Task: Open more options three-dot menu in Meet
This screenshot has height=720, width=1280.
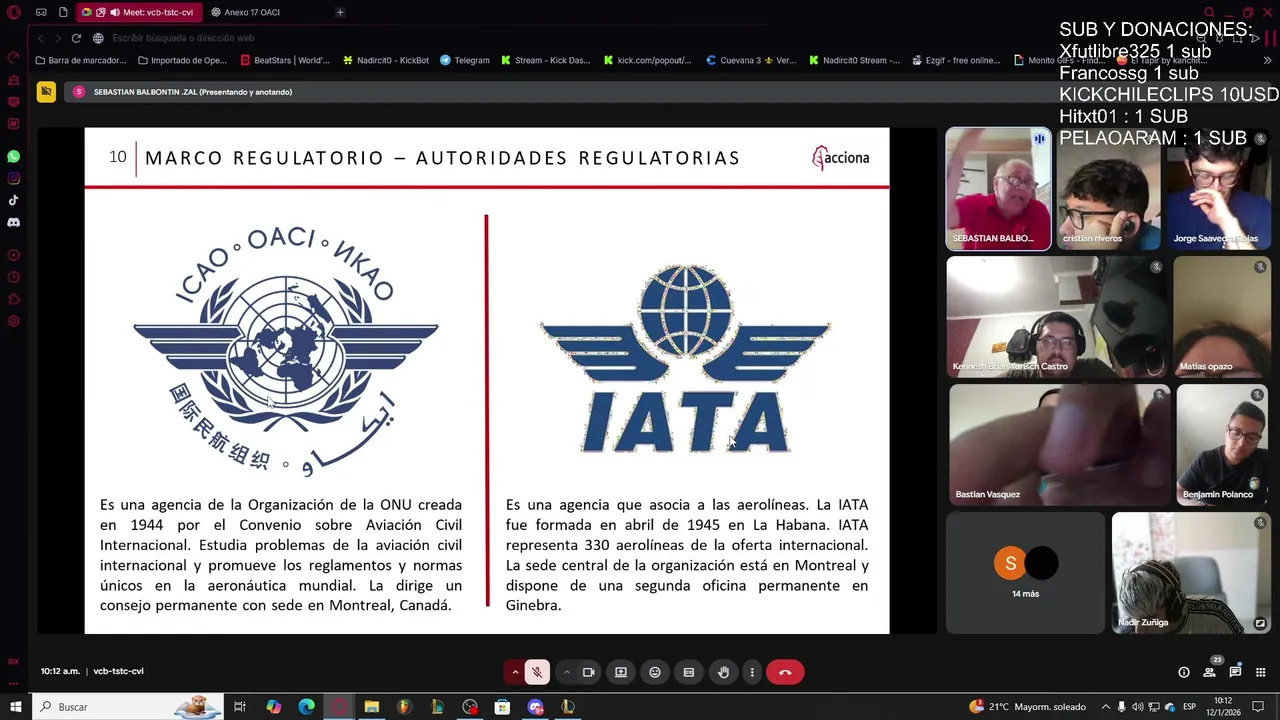Action: pos(752,672)
